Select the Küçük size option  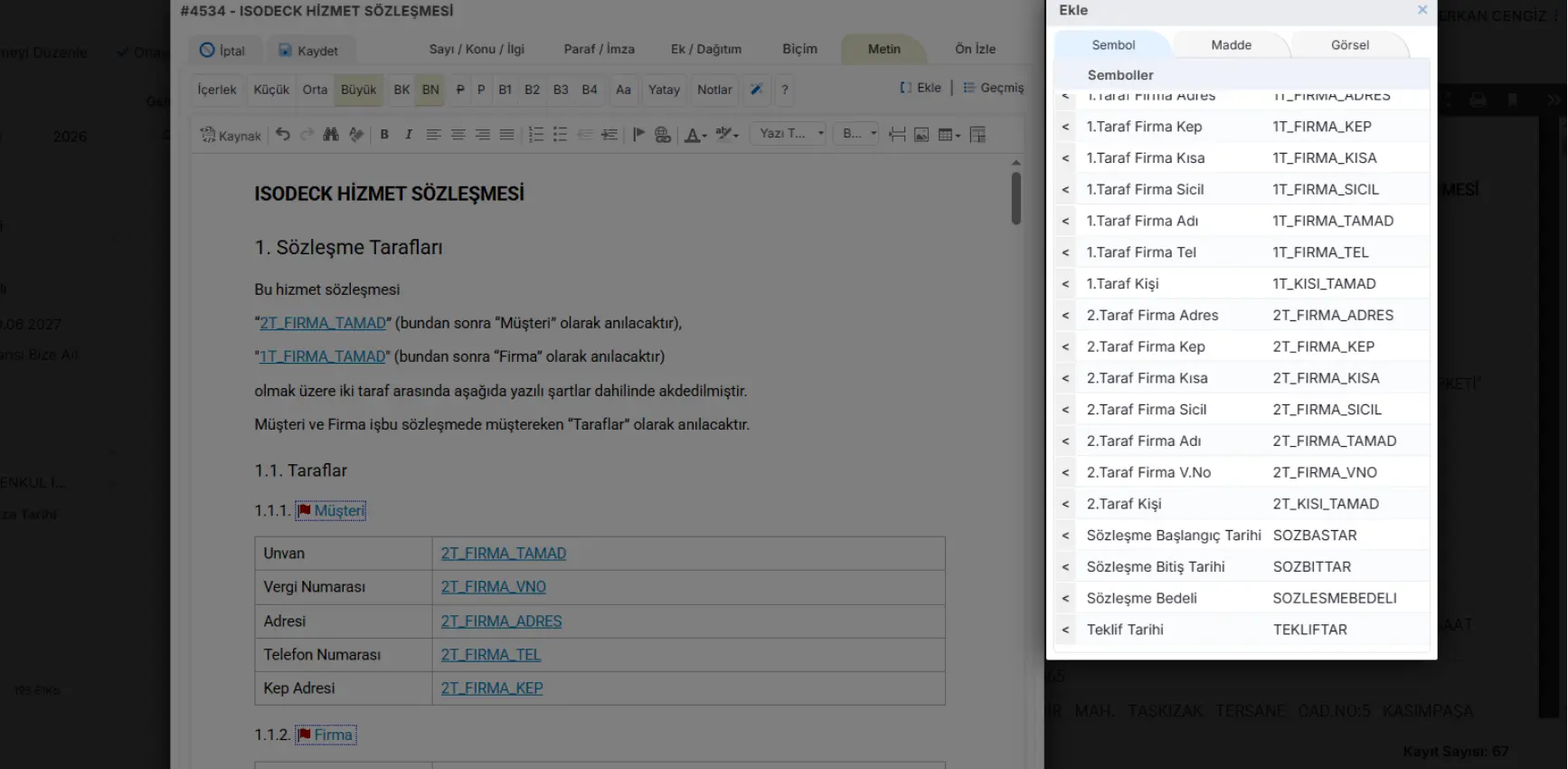point(271,90)
